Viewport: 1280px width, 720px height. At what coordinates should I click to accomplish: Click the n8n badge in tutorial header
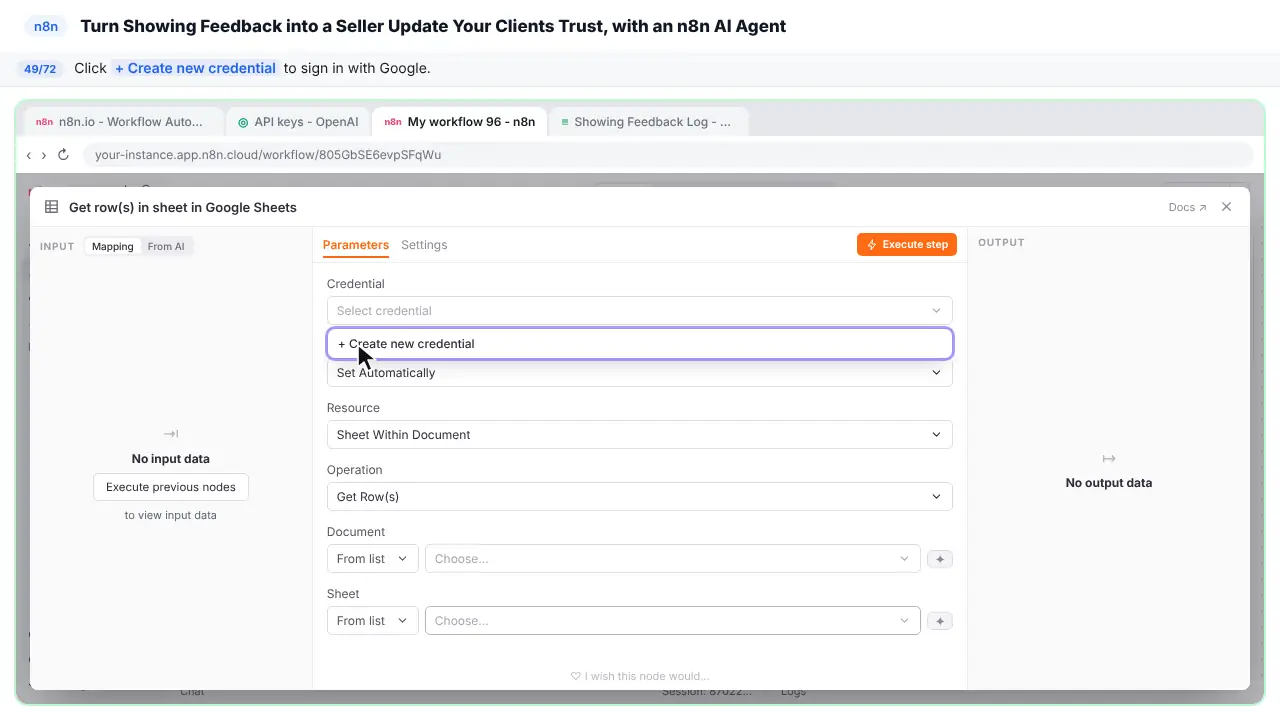46,27
